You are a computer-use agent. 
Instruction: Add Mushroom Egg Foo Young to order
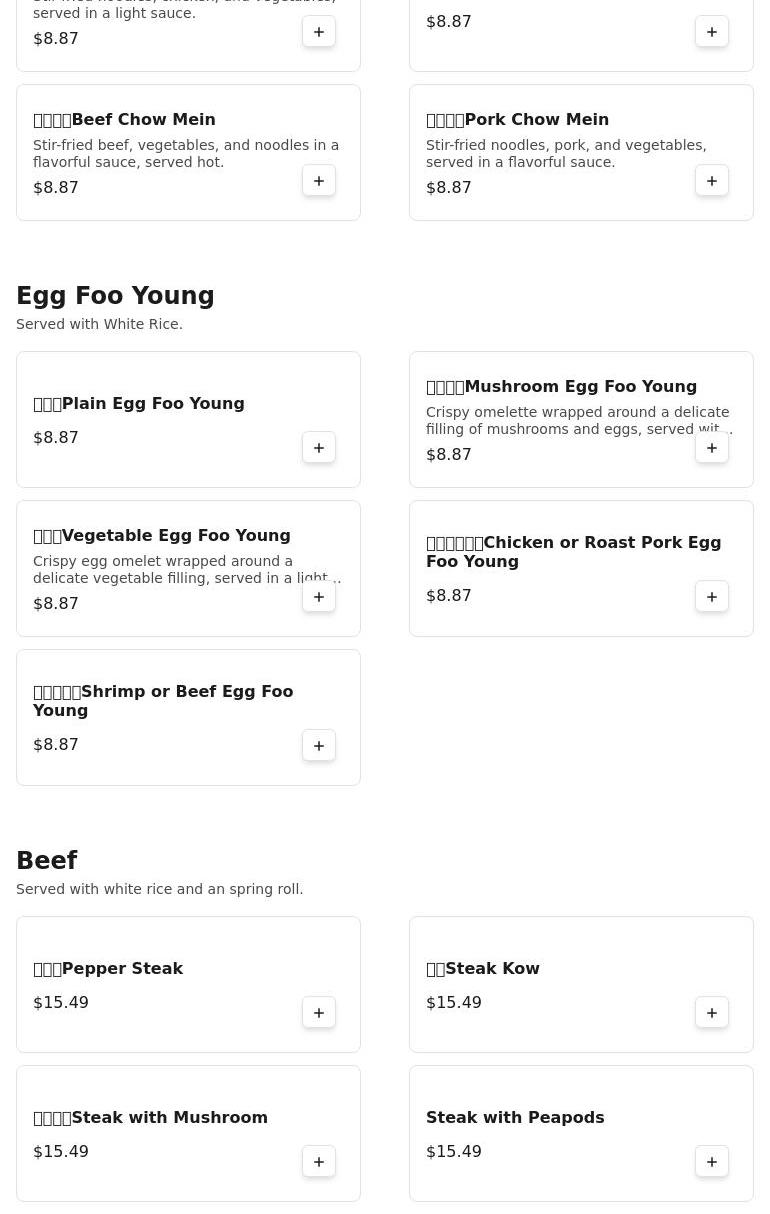712,448
